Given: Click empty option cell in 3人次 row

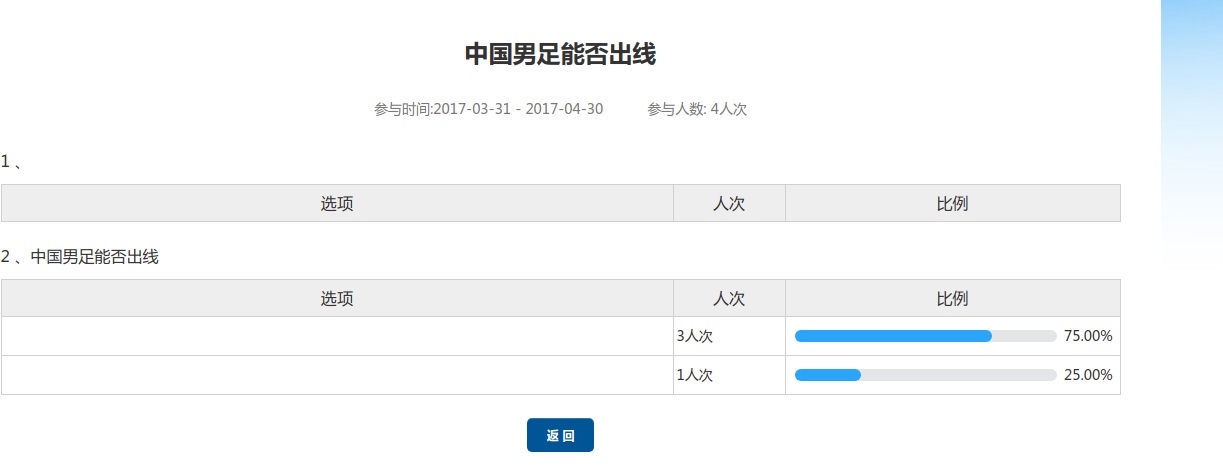Looking at the screenshot, I should click(337, 336).
